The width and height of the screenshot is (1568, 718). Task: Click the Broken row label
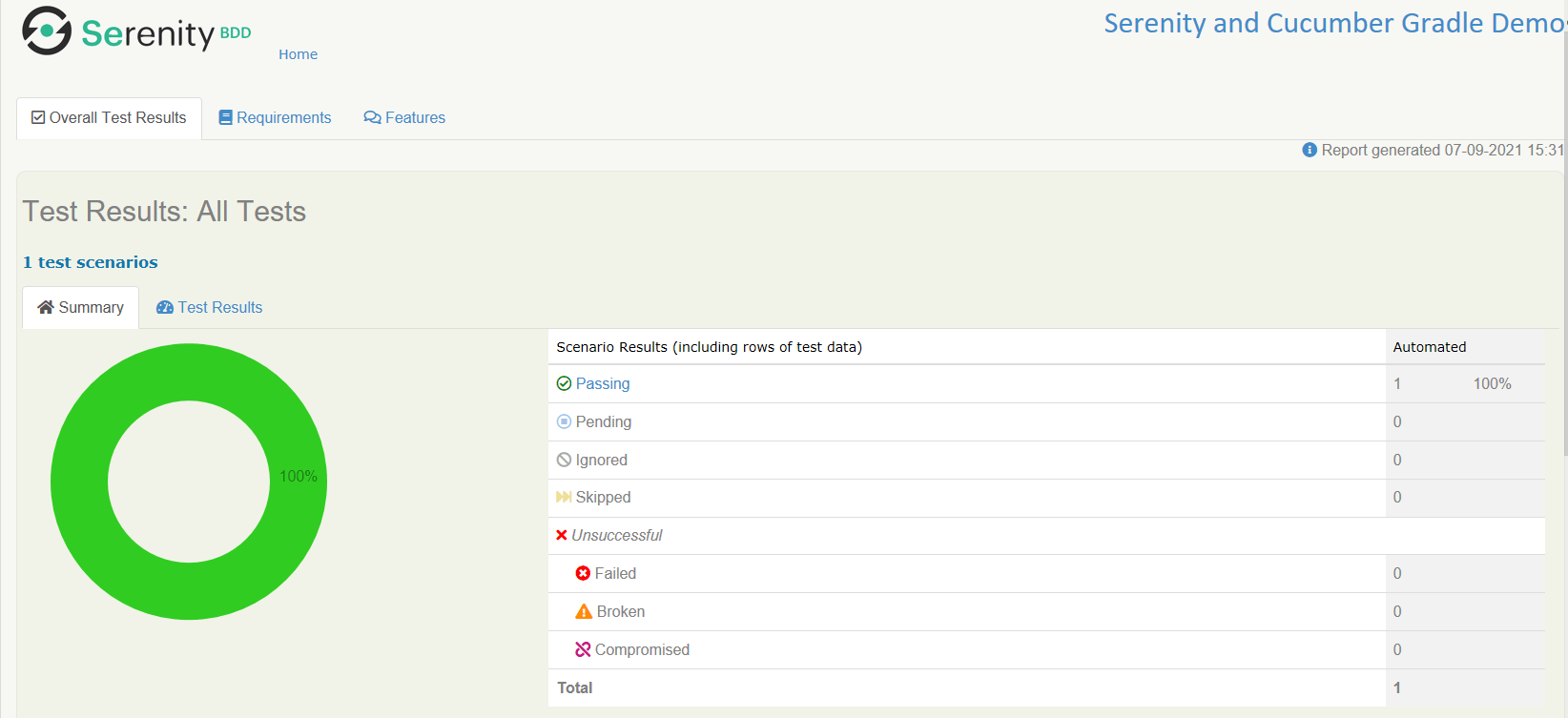click(x=621, y=611)
